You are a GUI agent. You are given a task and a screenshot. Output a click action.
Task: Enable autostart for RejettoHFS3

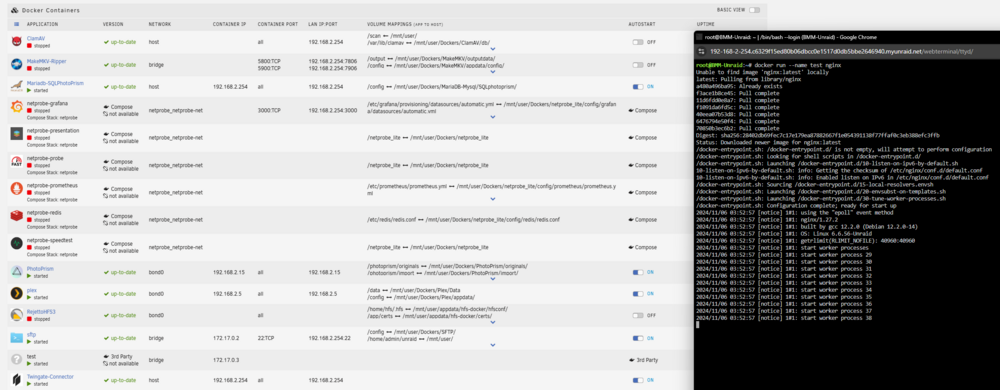click(x=638, y=315)
